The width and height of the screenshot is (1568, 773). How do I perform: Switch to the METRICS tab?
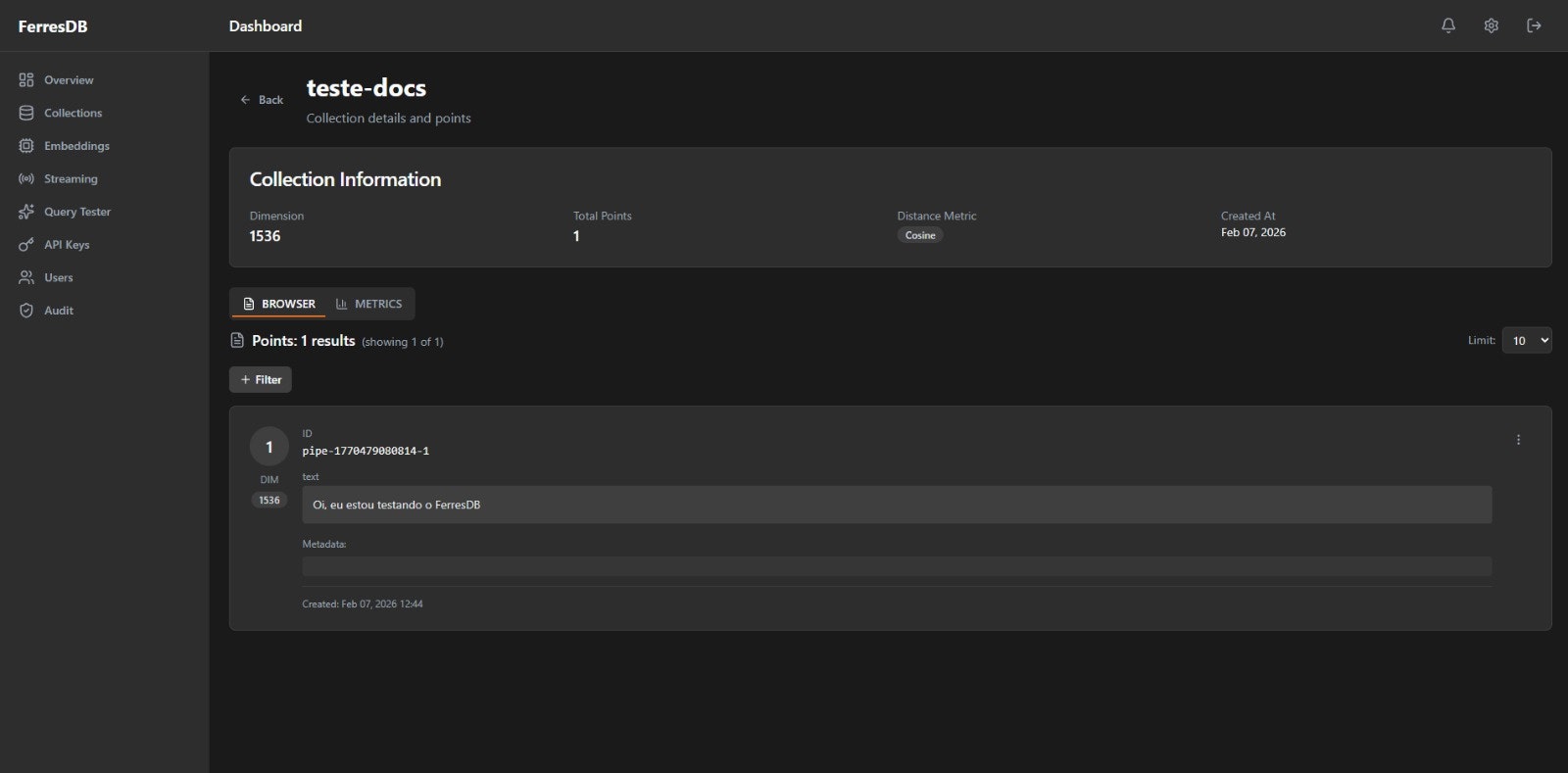pyautogui.click(x=369, y=304)
